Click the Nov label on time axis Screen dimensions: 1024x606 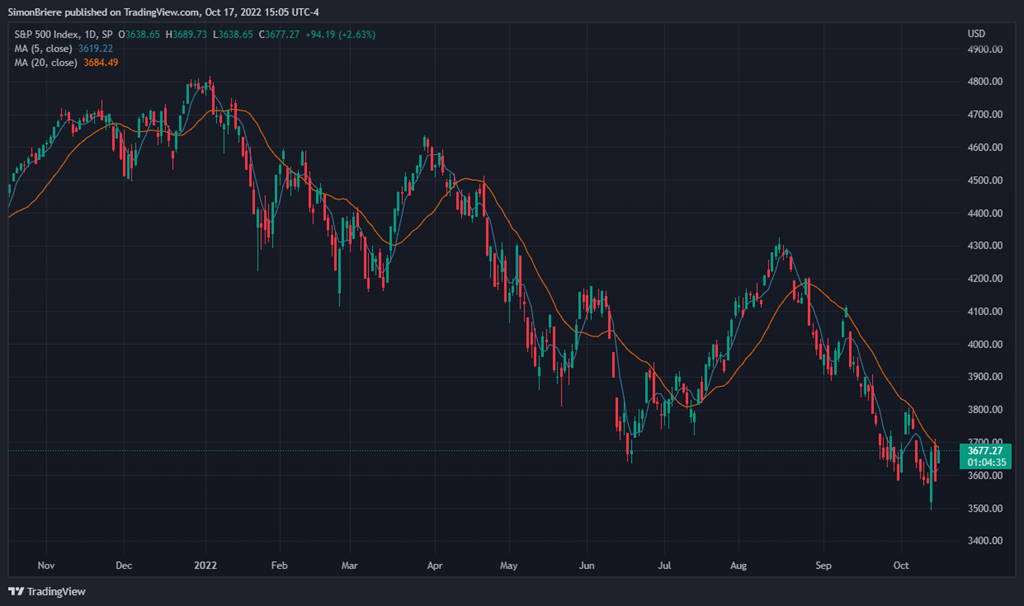45,565
